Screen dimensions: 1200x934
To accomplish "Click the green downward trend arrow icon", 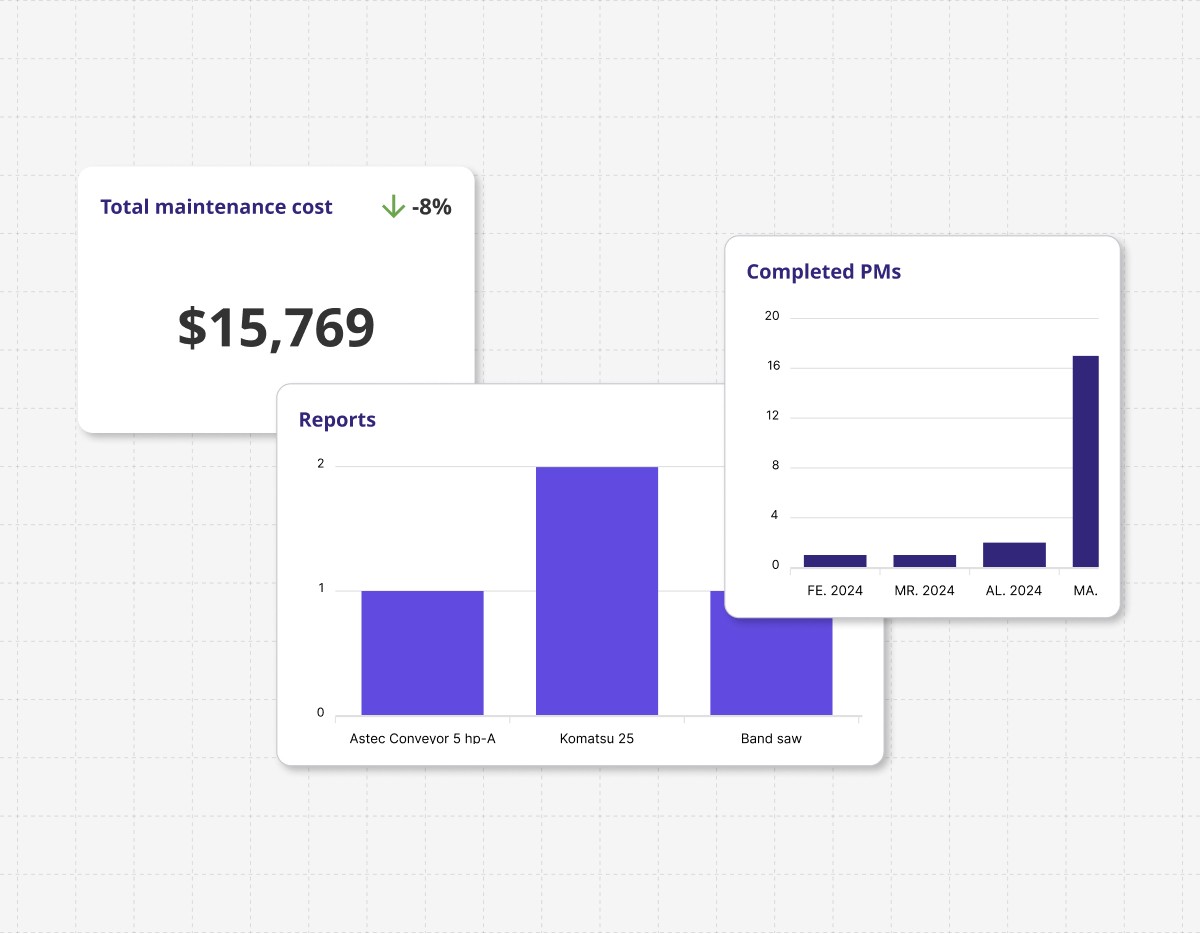I will coord(392,207).
